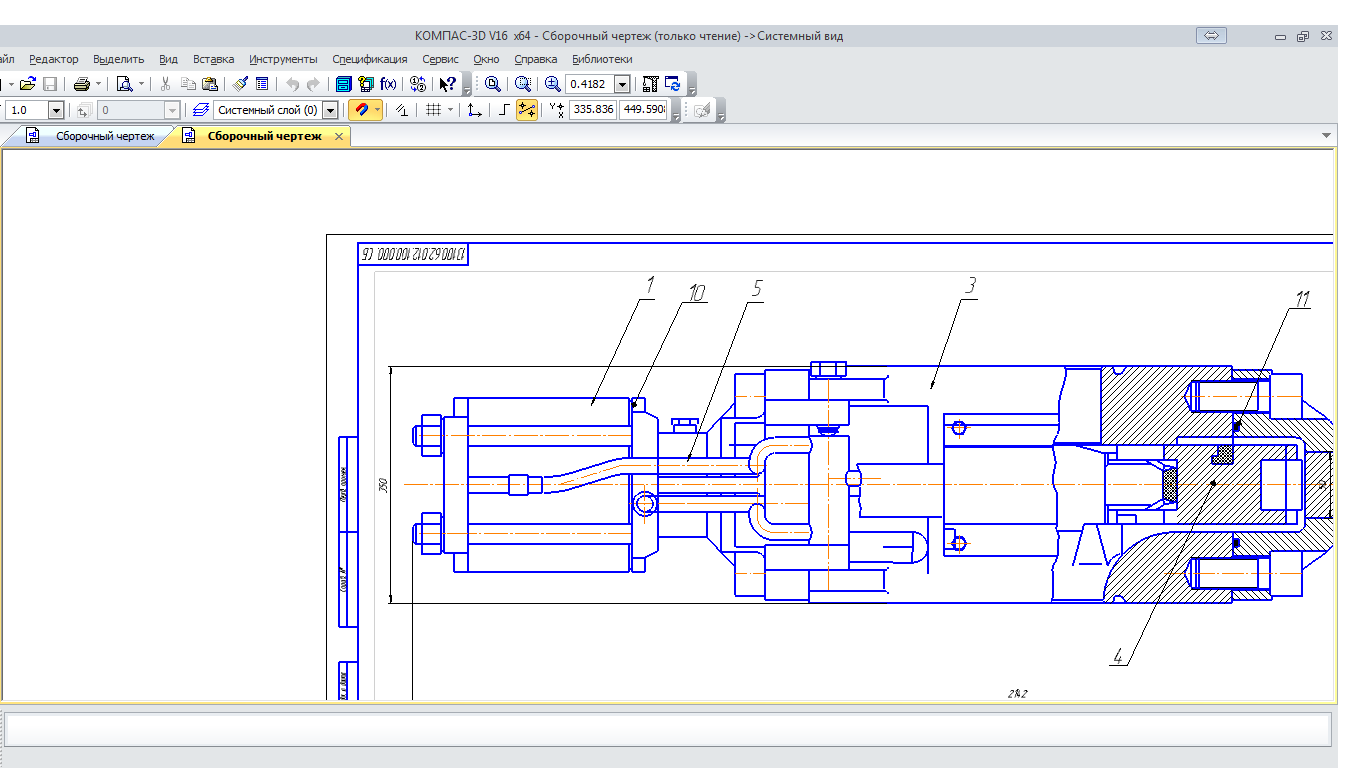This screenshot has height=768, width=1366.
Task: Click the Rebuild crane icon
Action: tap(650, 84)
